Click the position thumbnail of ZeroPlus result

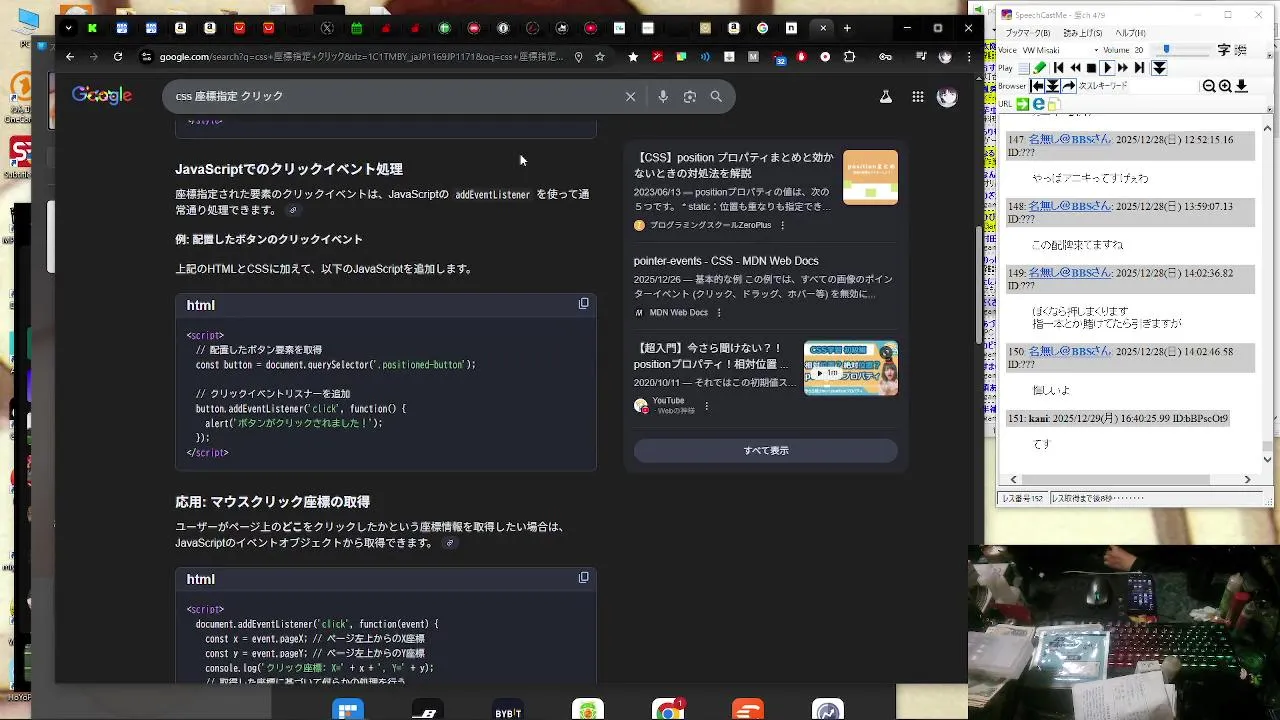point(870,177)
